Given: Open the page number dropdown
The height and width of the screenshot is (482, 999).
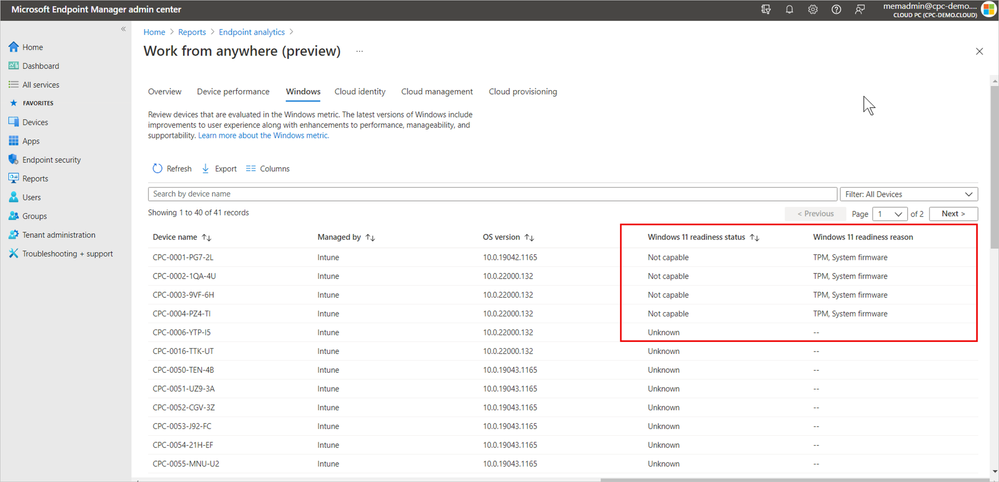Looking at the screenshot, I should pos(890,214).
